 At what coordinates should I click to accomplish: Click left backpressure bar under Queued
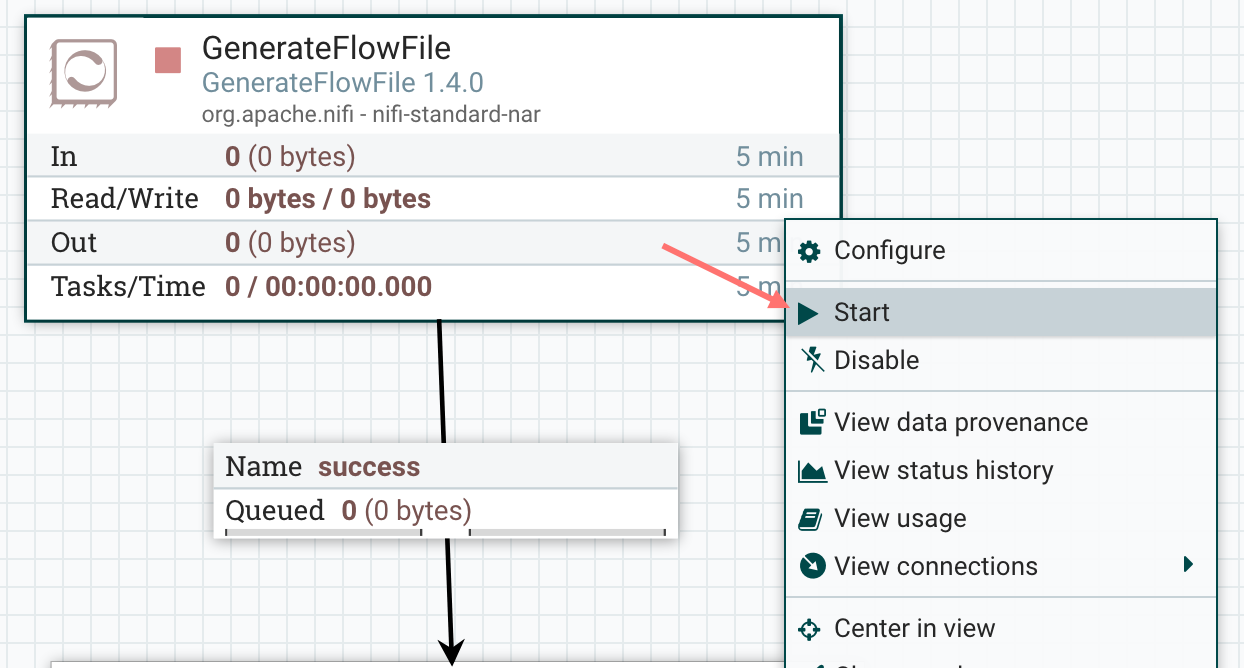[323, 532]
